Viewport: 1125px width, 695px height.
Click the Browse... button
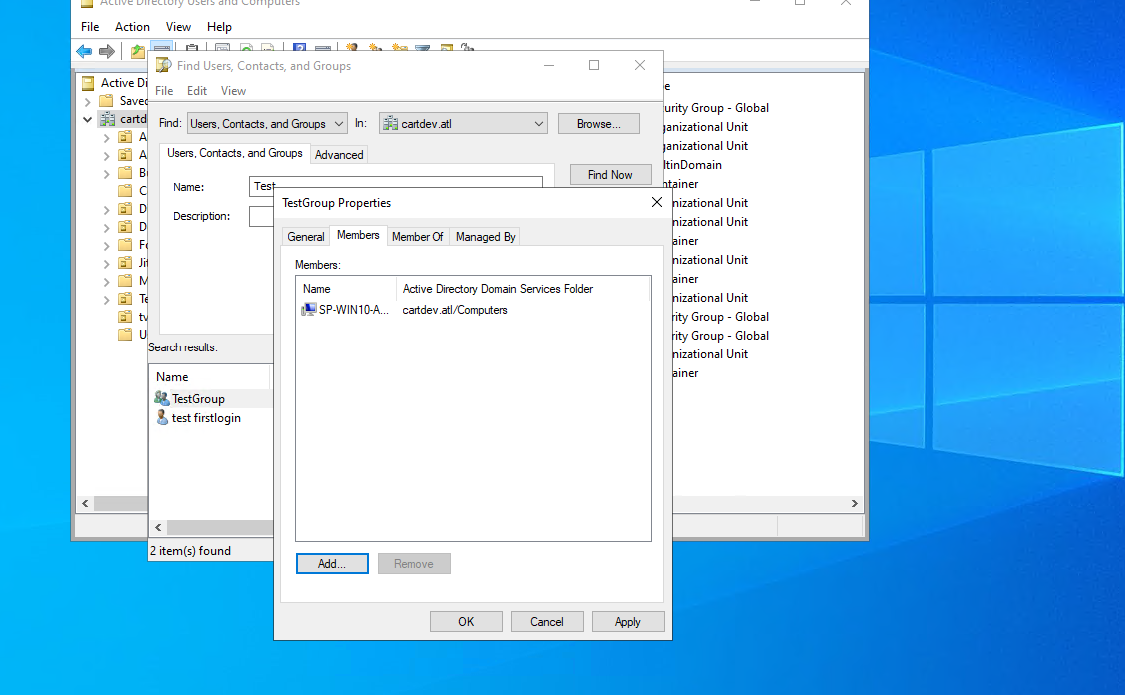(598, 123)
